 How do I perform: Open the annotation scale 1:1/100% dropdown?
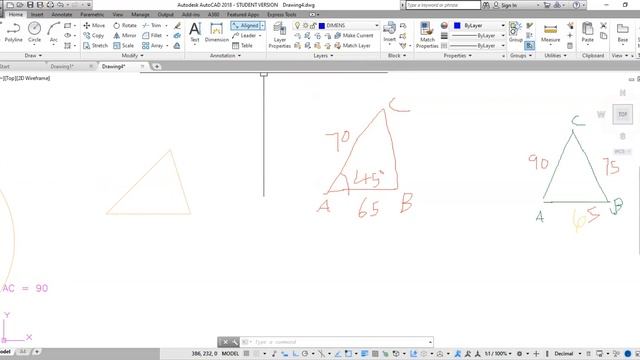click(498, 353)
